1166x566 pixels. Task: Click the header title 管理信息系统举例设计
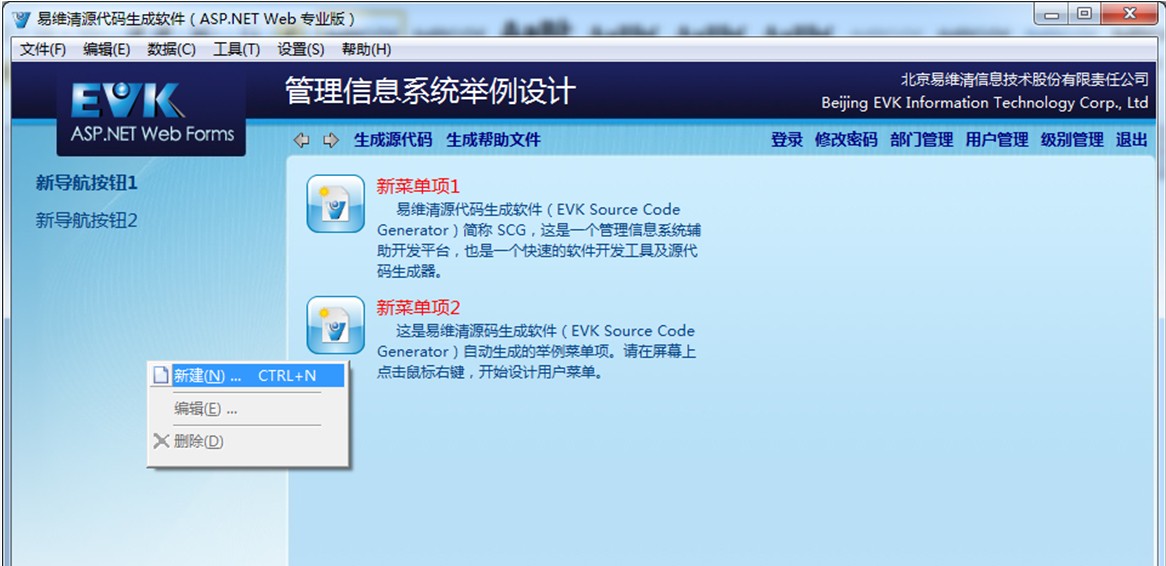[431, 91]
